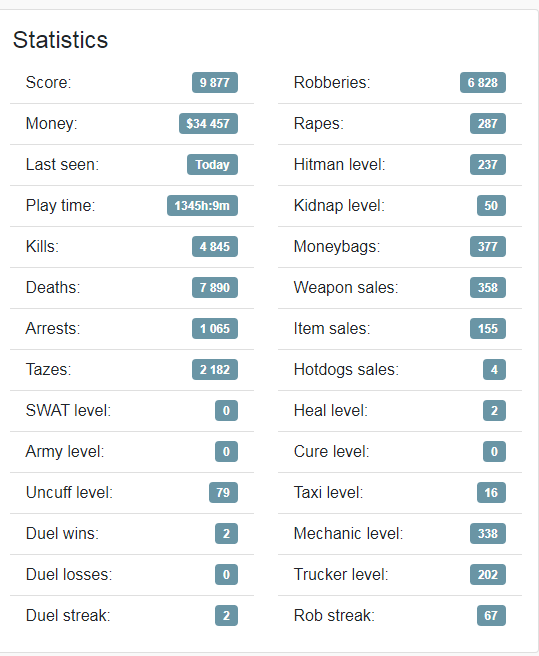The width and height of the screenshot is (539, 656).
Task: Select the Rob streak badge 67
Action: (491, 615)
